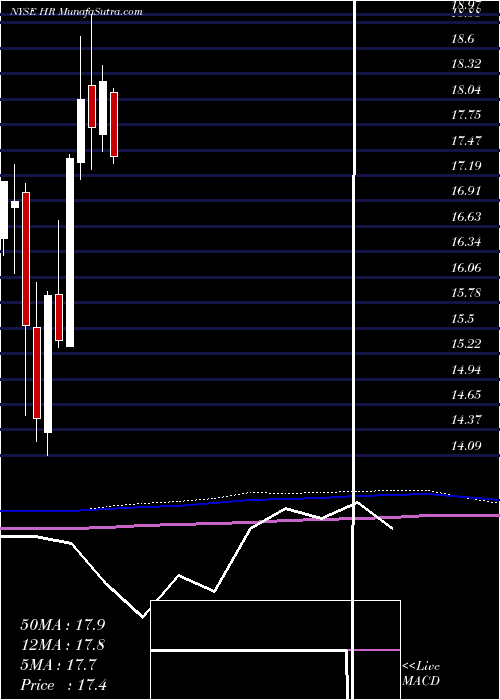Image resolution: width=500 pixels, height=700 pixels.
Task: Click the 18.32 price axis label
Action: [x=466, y=64]
